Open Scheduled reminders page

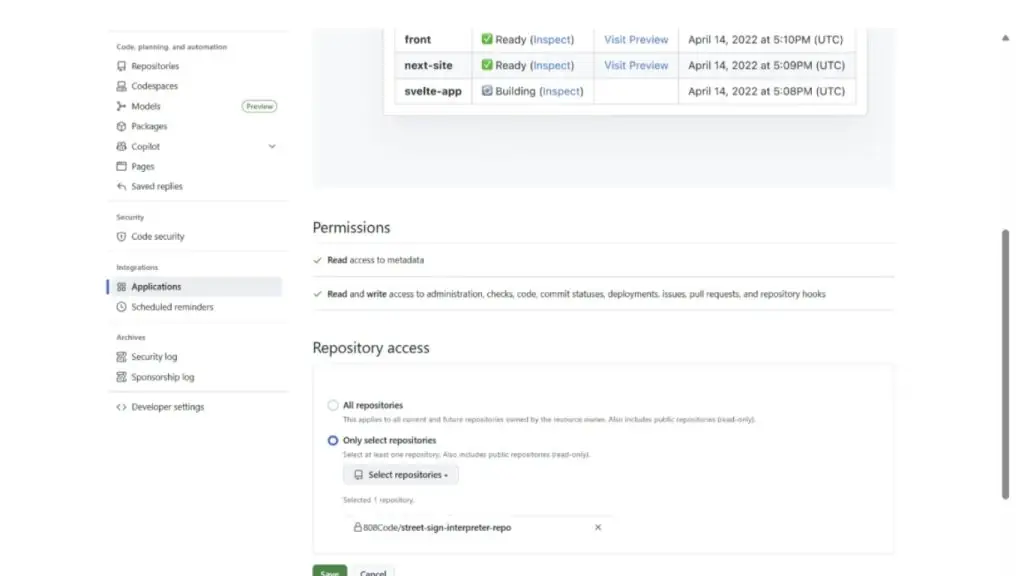click(172, 307)
